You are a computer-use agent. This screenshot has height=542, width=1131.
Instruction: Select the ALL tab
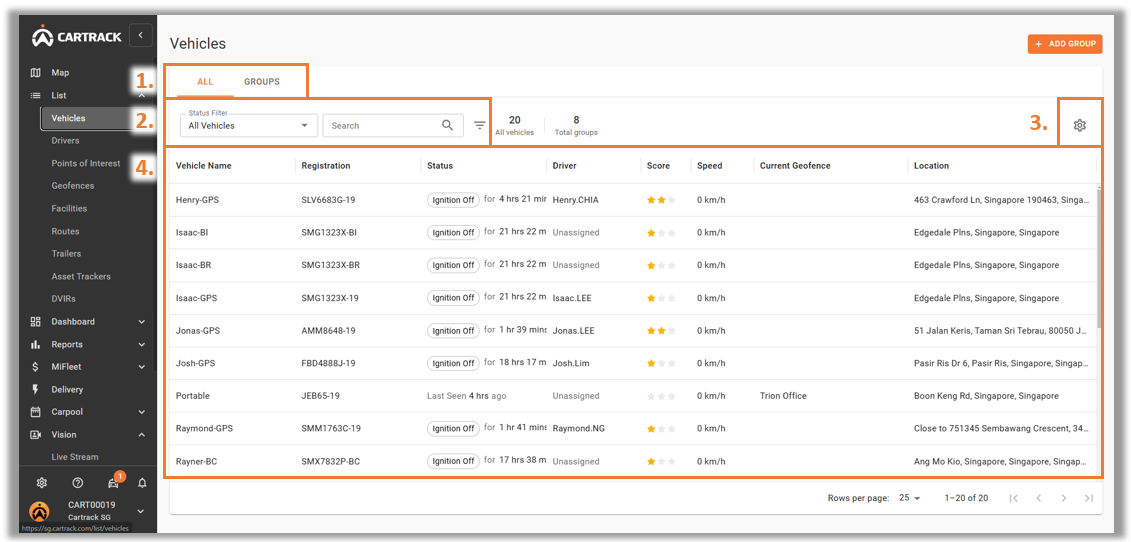pyautogui.click(x=206, y=82)
